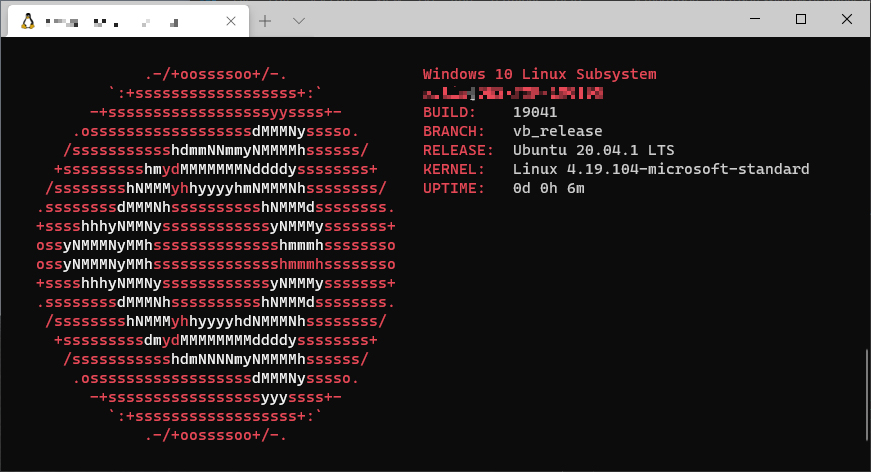Click the uptime value "0d 0h 6m"
This screenshot has width=871, height=472.
coord(549,188)
